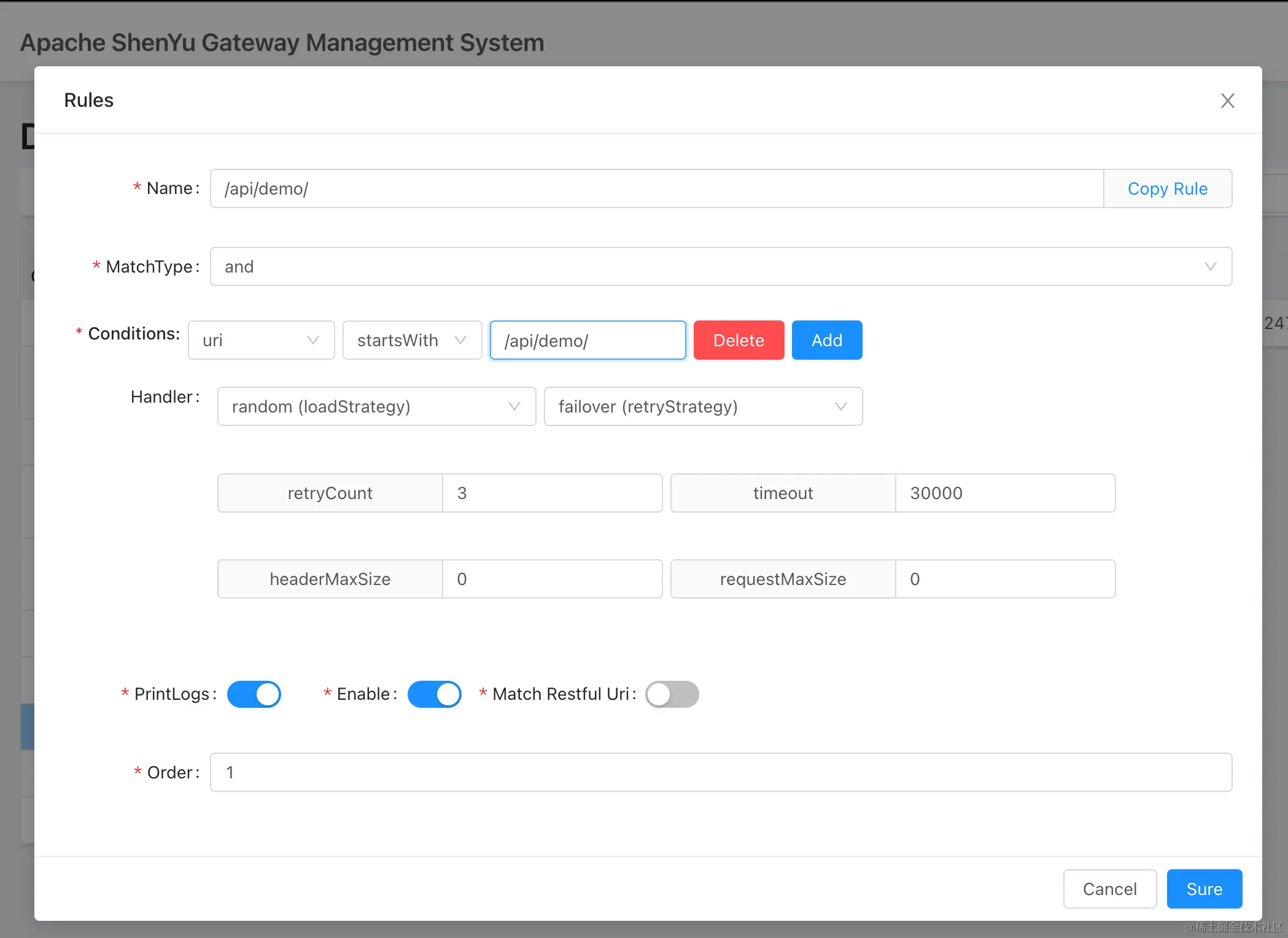Confirm the rule with Sure button
The width and height of the screenshot is (1288, 938).
coord(1204,889)
